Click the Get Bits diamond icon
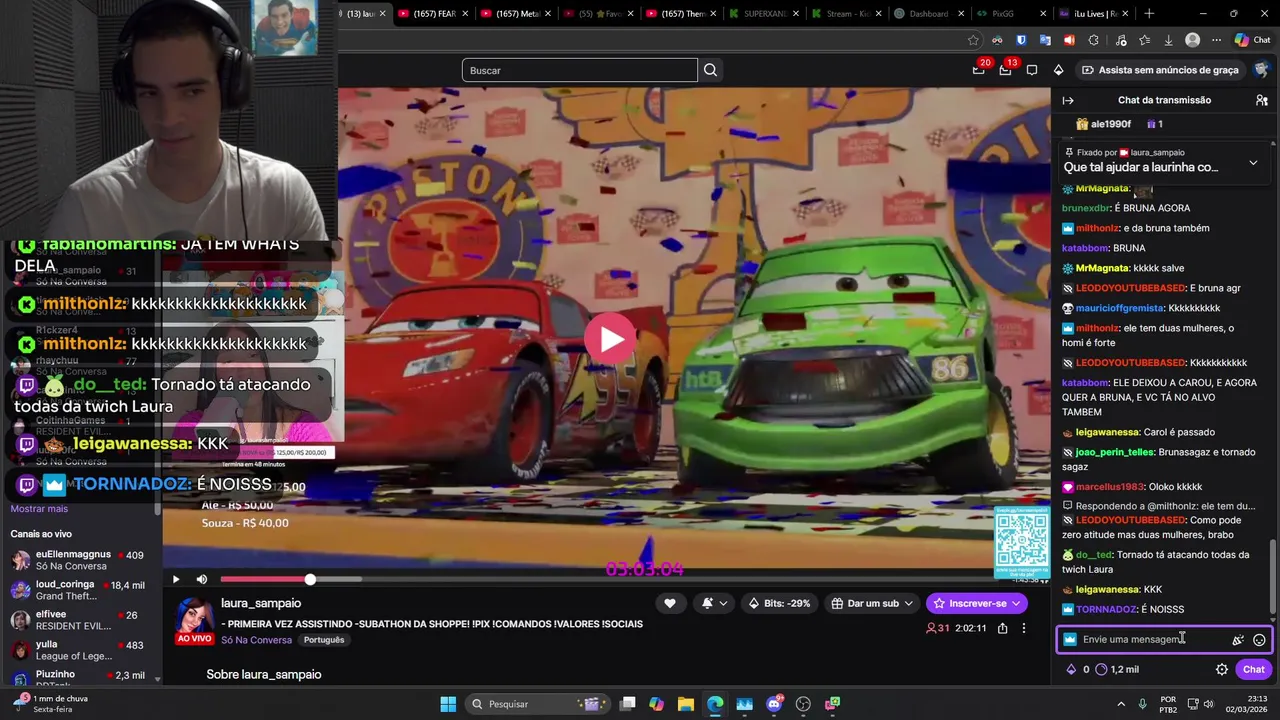The width and height of the screenshot is (1280, 720). (x=1058, y=70)
